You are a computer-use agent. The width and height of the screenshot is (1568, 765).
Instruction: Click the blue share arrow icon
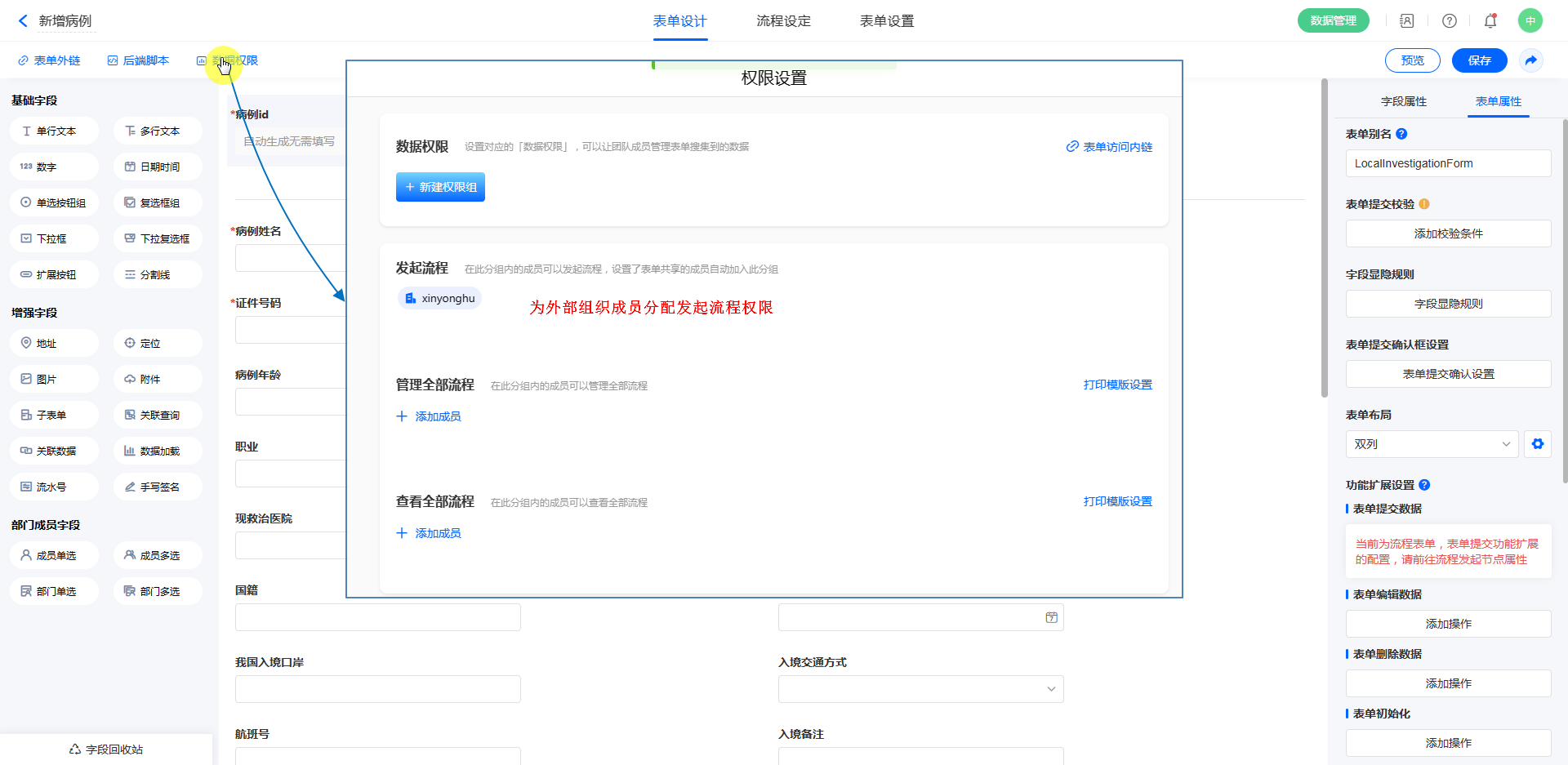[1530, 60]
